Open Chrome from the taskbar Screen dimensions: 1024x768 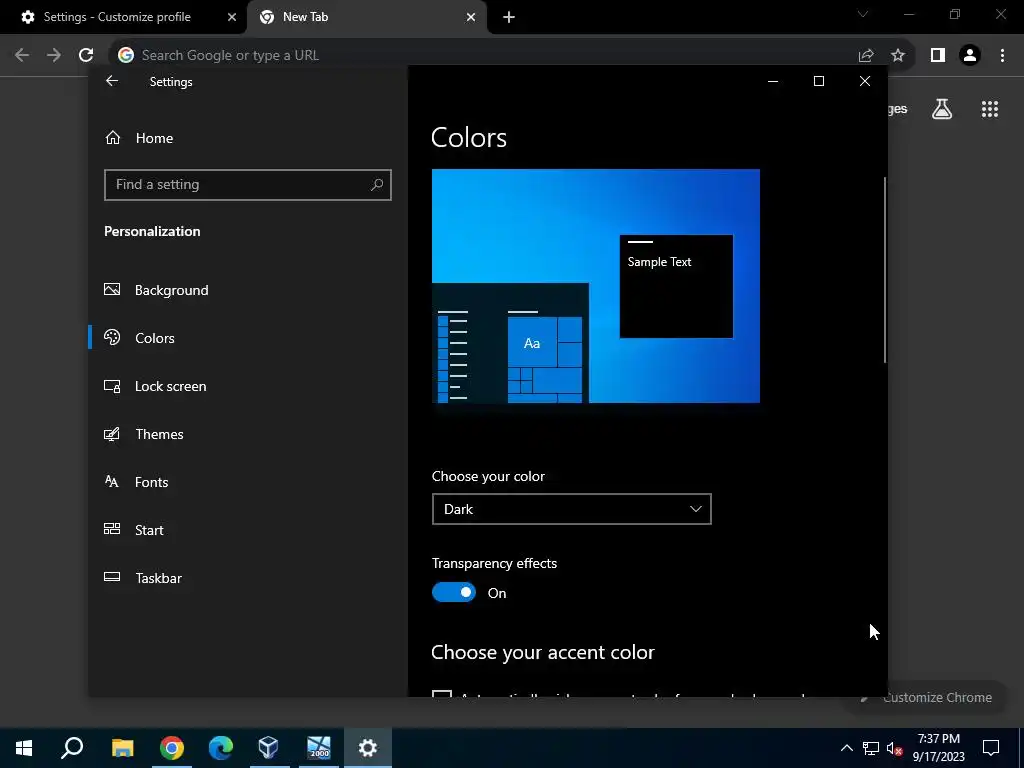pyautogui.click(x=172, y=748)
